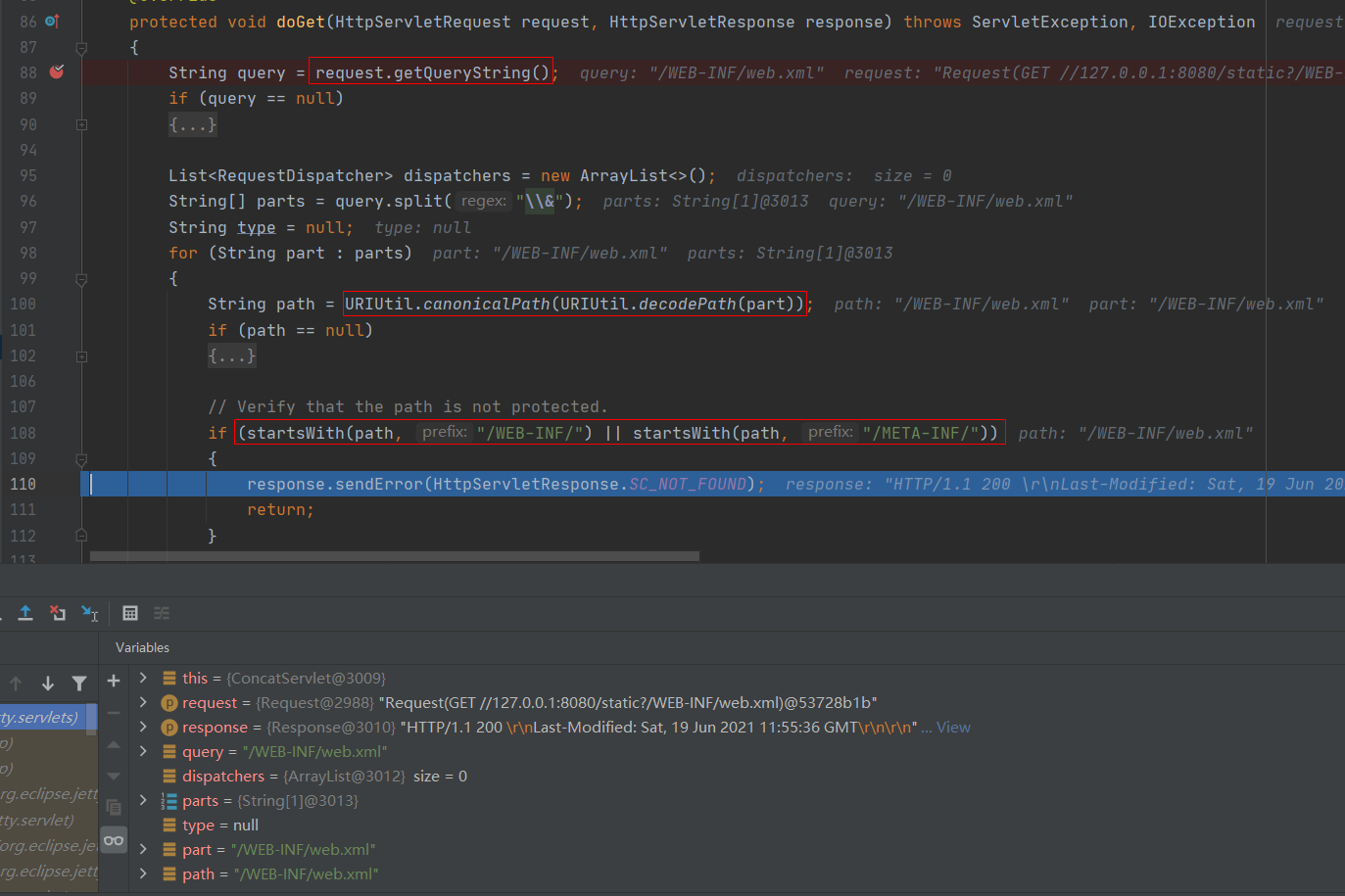Select next frame with down arrow
The width and height of the screenshot is (1345, 896).
48,684
